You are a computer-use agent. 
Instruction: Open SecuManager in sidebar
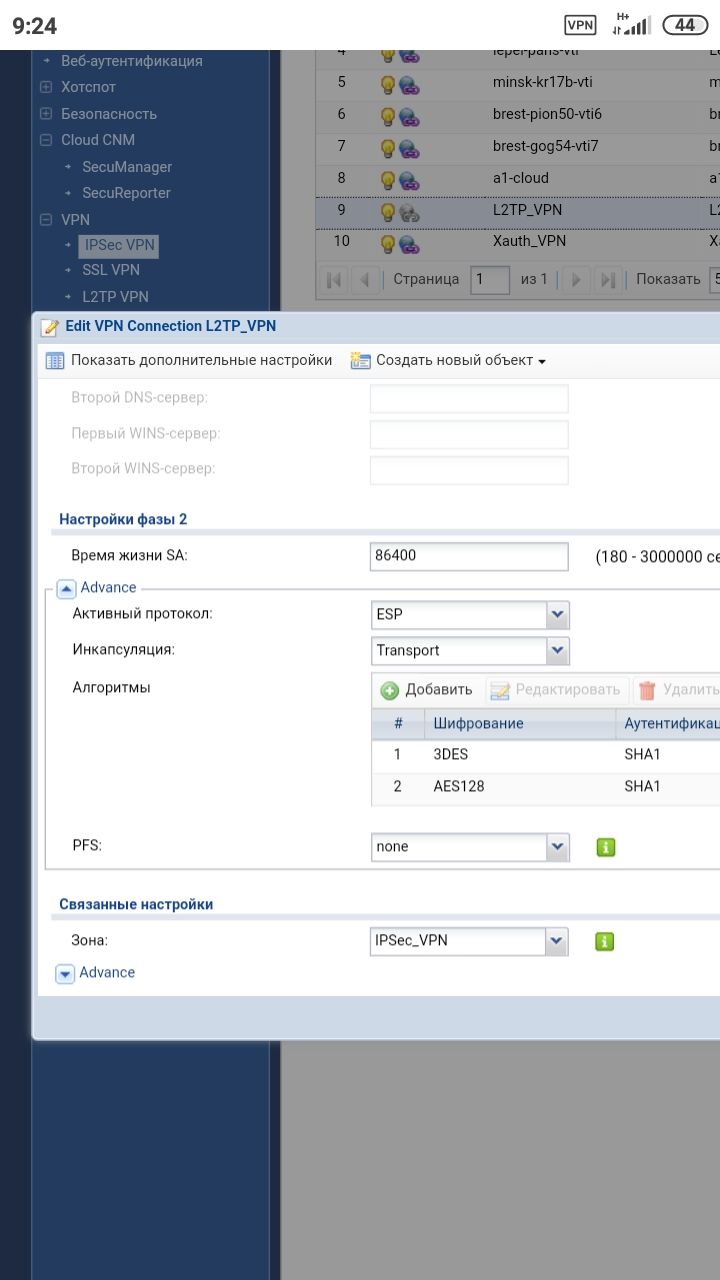tap(127, 167)
